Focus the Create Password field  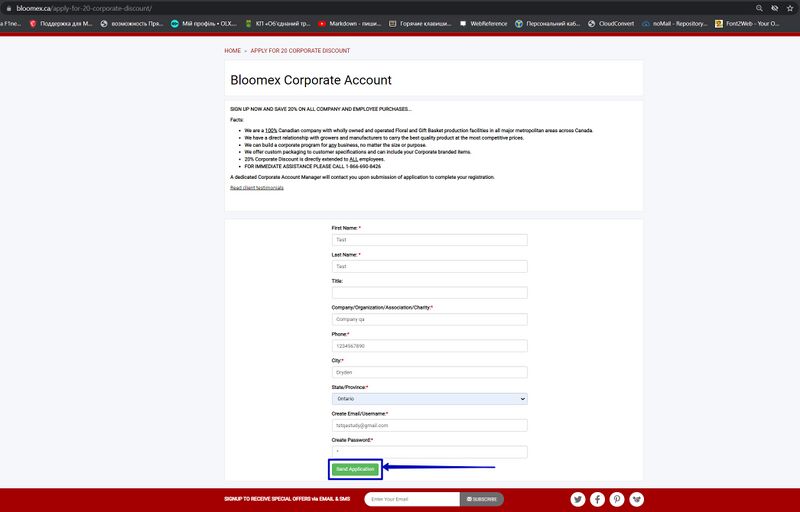pos(430,452)
